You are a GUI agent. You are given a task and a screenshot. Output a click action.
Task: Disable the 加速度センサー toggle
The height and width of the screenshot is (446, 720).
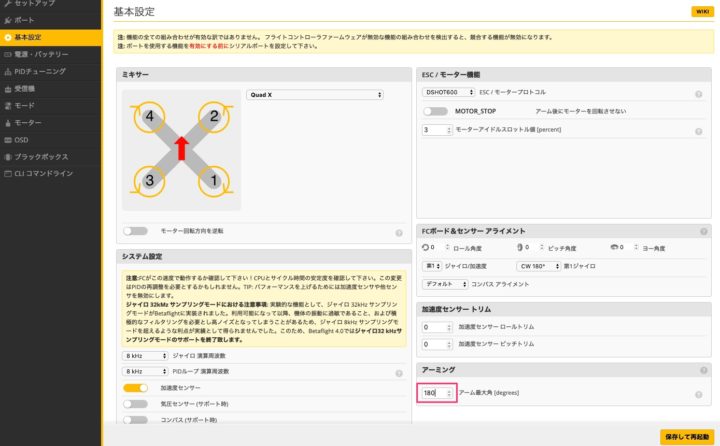pyautogui.click(x=134, y=387)
